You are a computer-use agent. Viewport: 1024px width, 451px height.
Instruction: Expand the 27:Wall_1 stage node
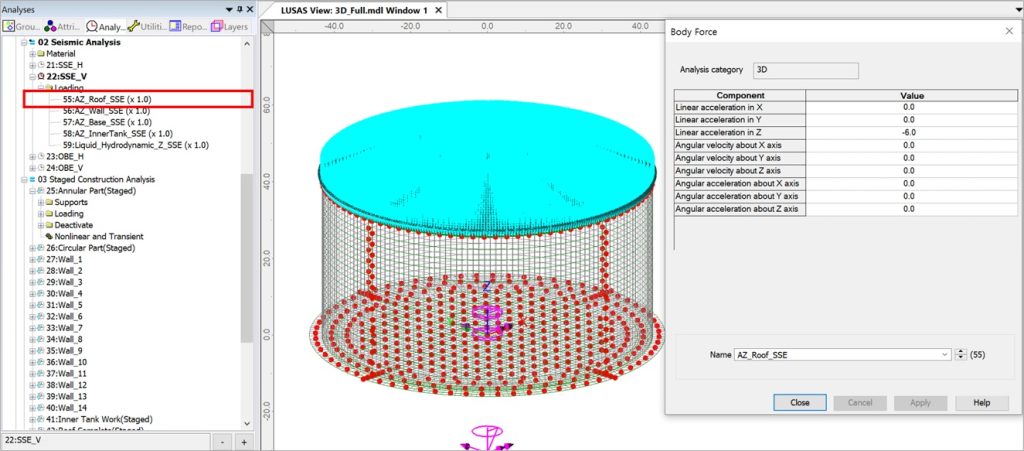coord(33,259)
